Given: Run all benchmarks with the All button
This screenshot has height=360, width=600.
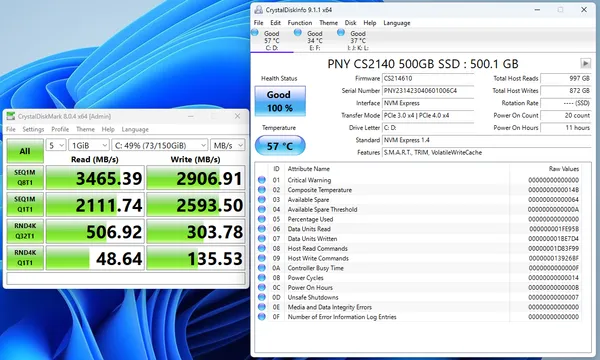Looking at the screenshot, I should (25, 151).
